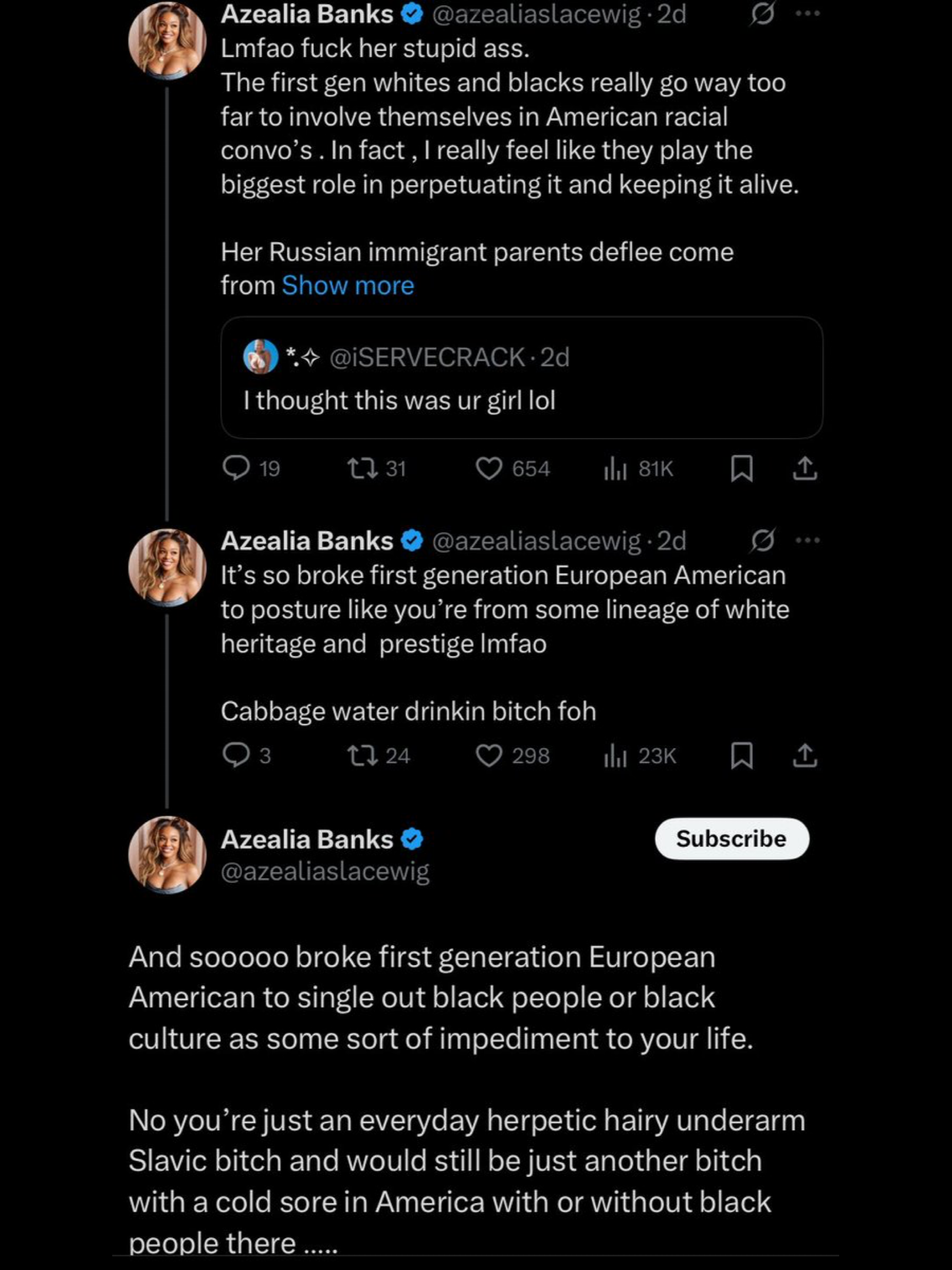Open replies on the 19-comment tweet
952x1270 pixels.
[x=252, y=469]
